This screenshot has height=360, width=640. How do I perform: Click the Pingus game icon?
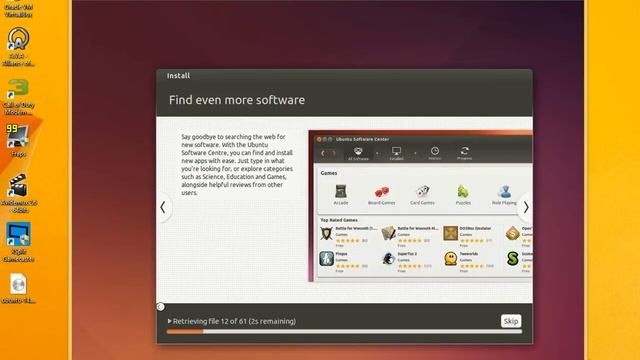point(326,259)
